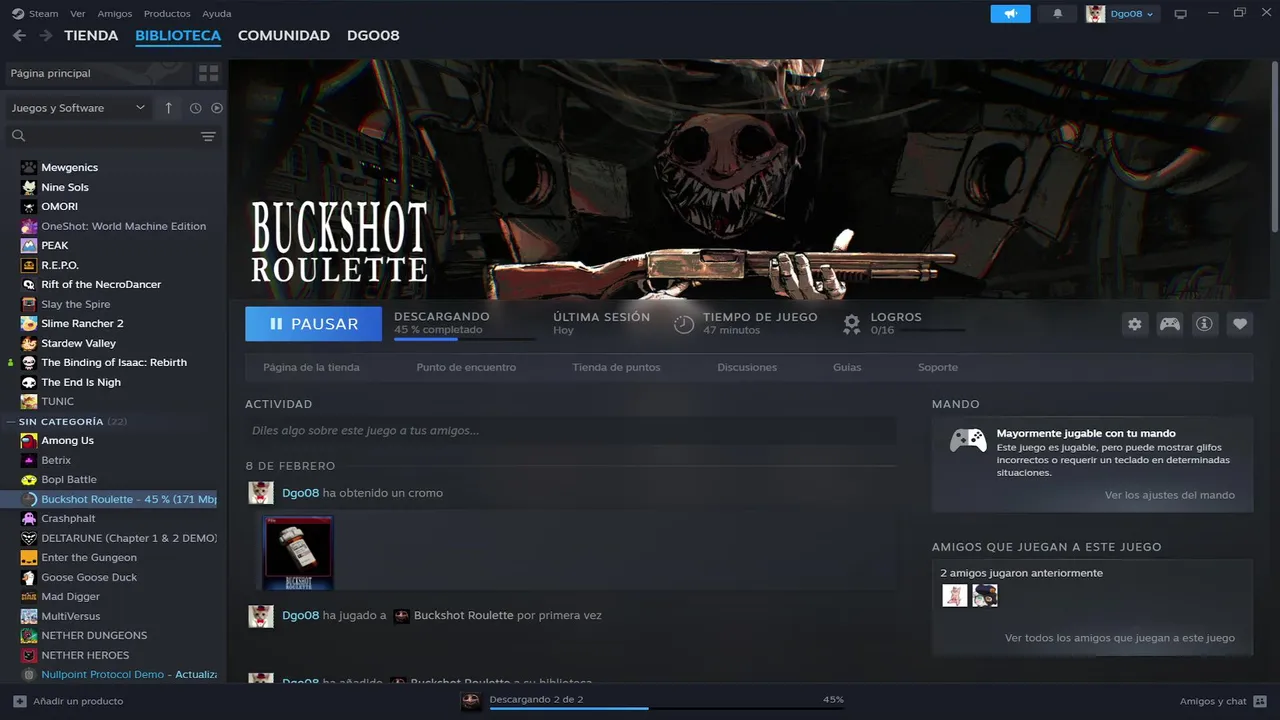1280x720 pixels.
Task: Click the DESCARGANDO 45 % progress bar
Action: coord(465,339)
